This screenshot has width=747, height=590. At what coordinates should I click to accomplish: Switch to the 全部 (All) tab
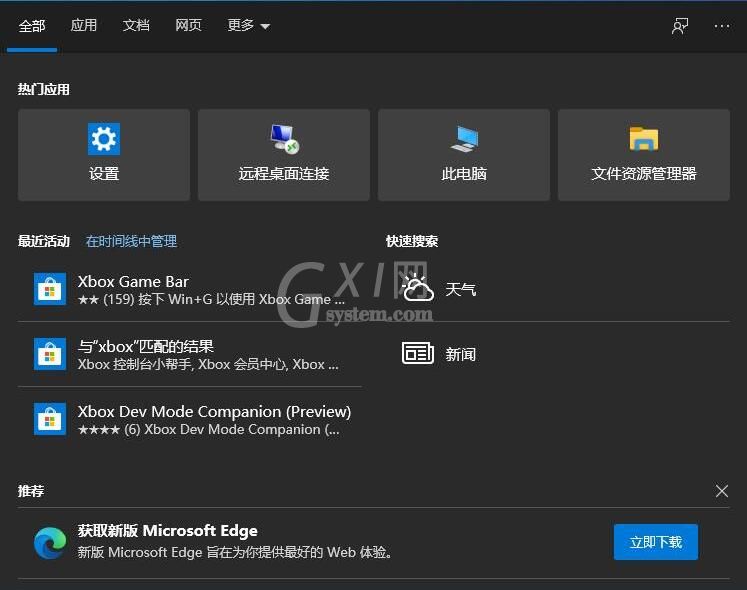pyautogui.click(x=32, y=26)
